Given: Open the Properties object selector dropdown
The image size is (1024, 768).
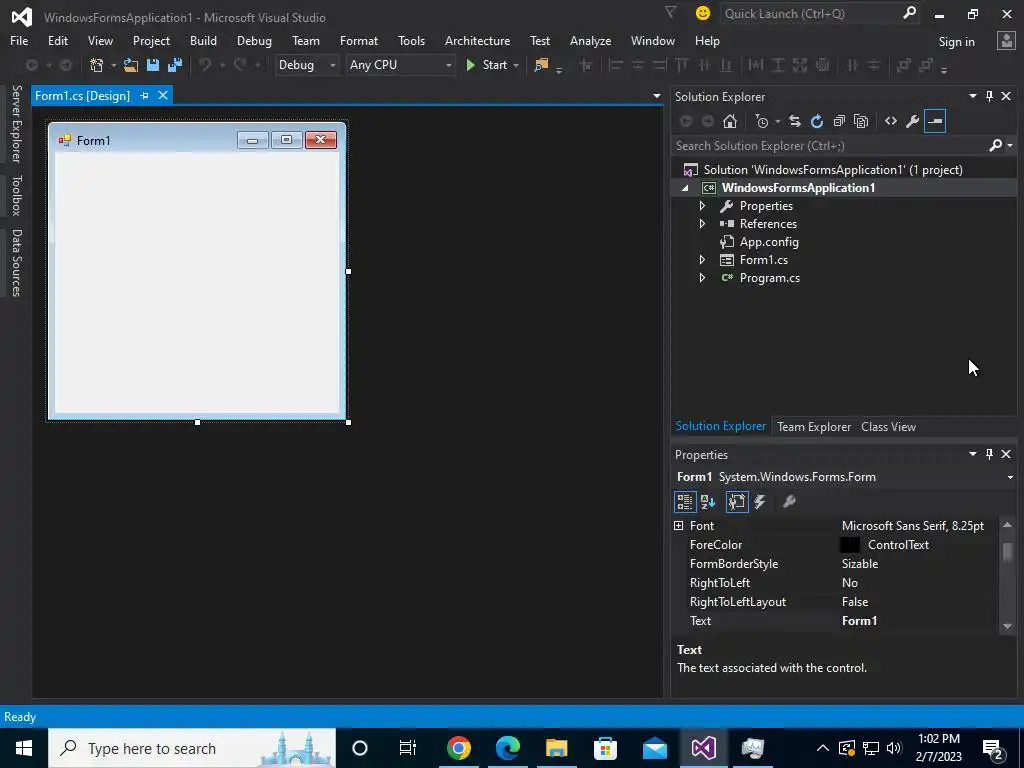Looking at the screenshot, I should (x=1010, y=477).
